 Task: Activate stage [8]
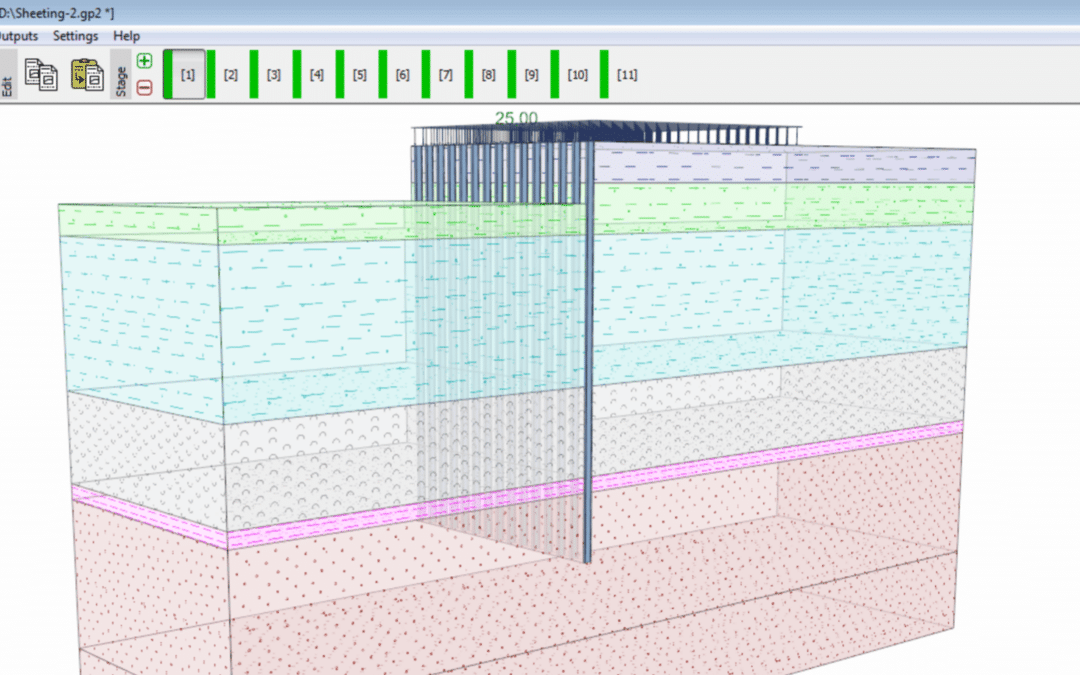click(488, 75)
